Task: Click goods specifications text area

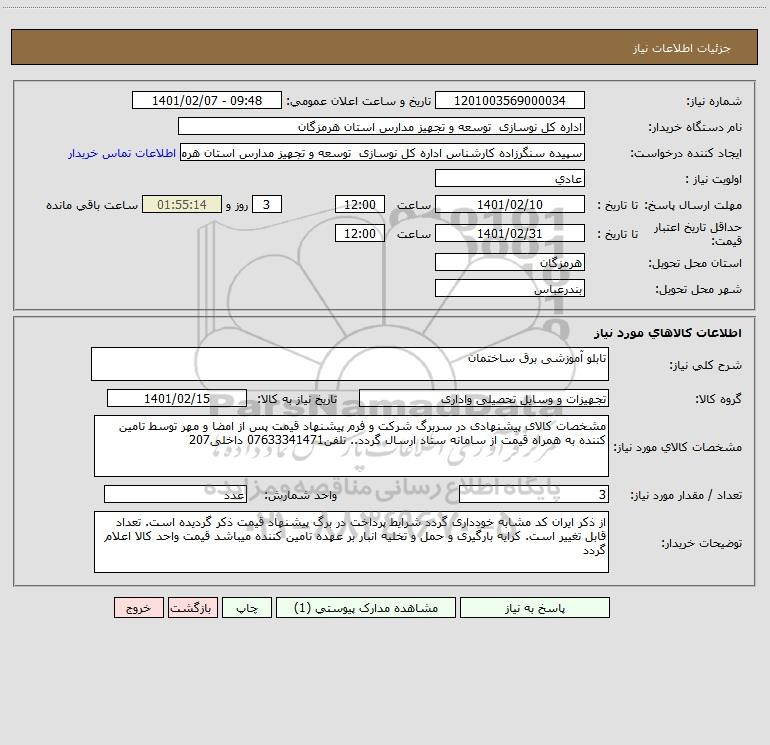Action: [351, 446]
